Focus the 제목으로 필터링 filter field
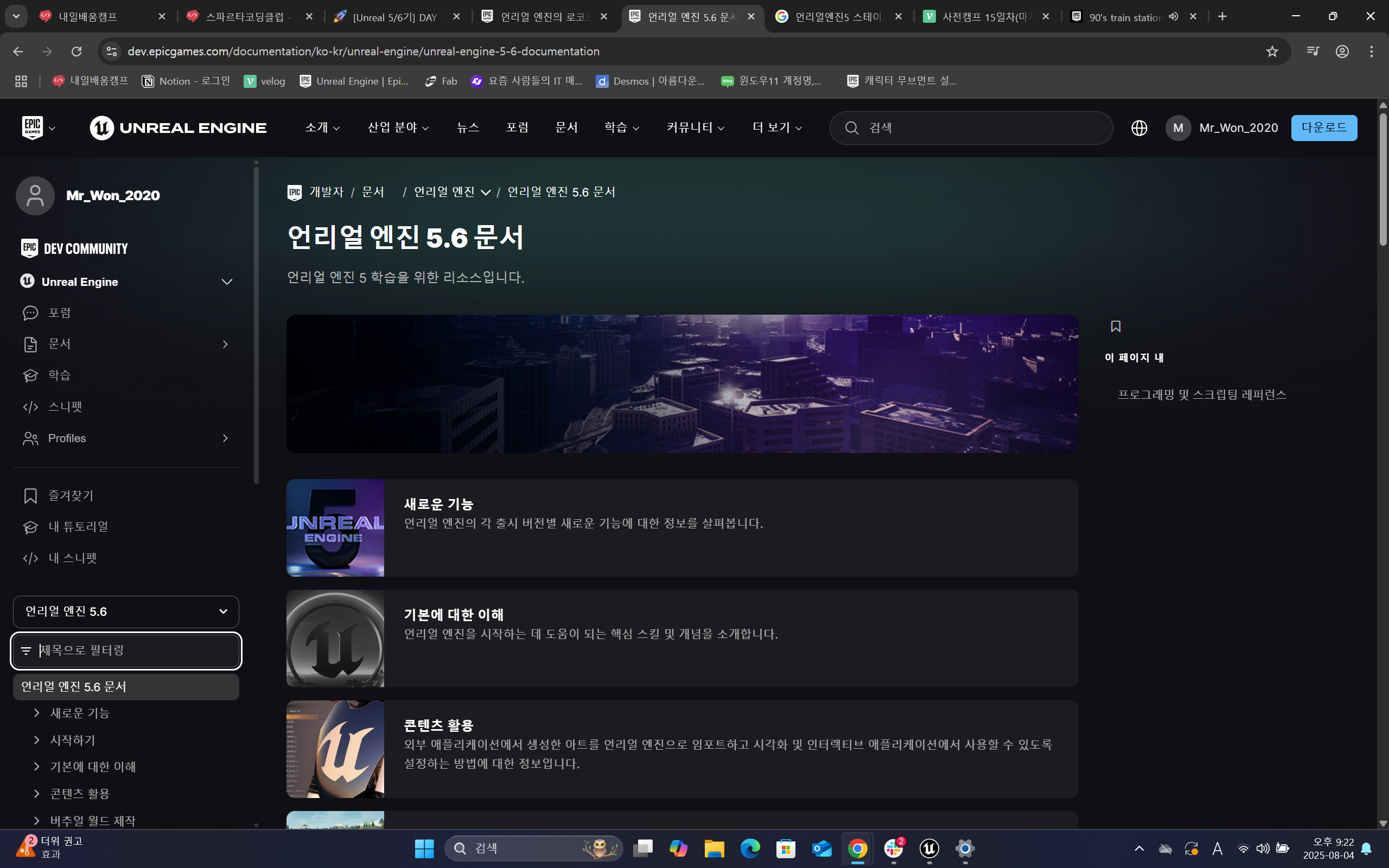1389x868 pixels. click(x=126, y=650)
